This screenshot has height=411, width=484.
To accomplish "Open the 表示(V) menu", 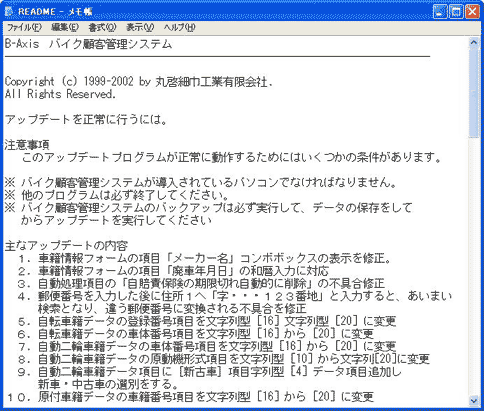I will tap(140, 28).
